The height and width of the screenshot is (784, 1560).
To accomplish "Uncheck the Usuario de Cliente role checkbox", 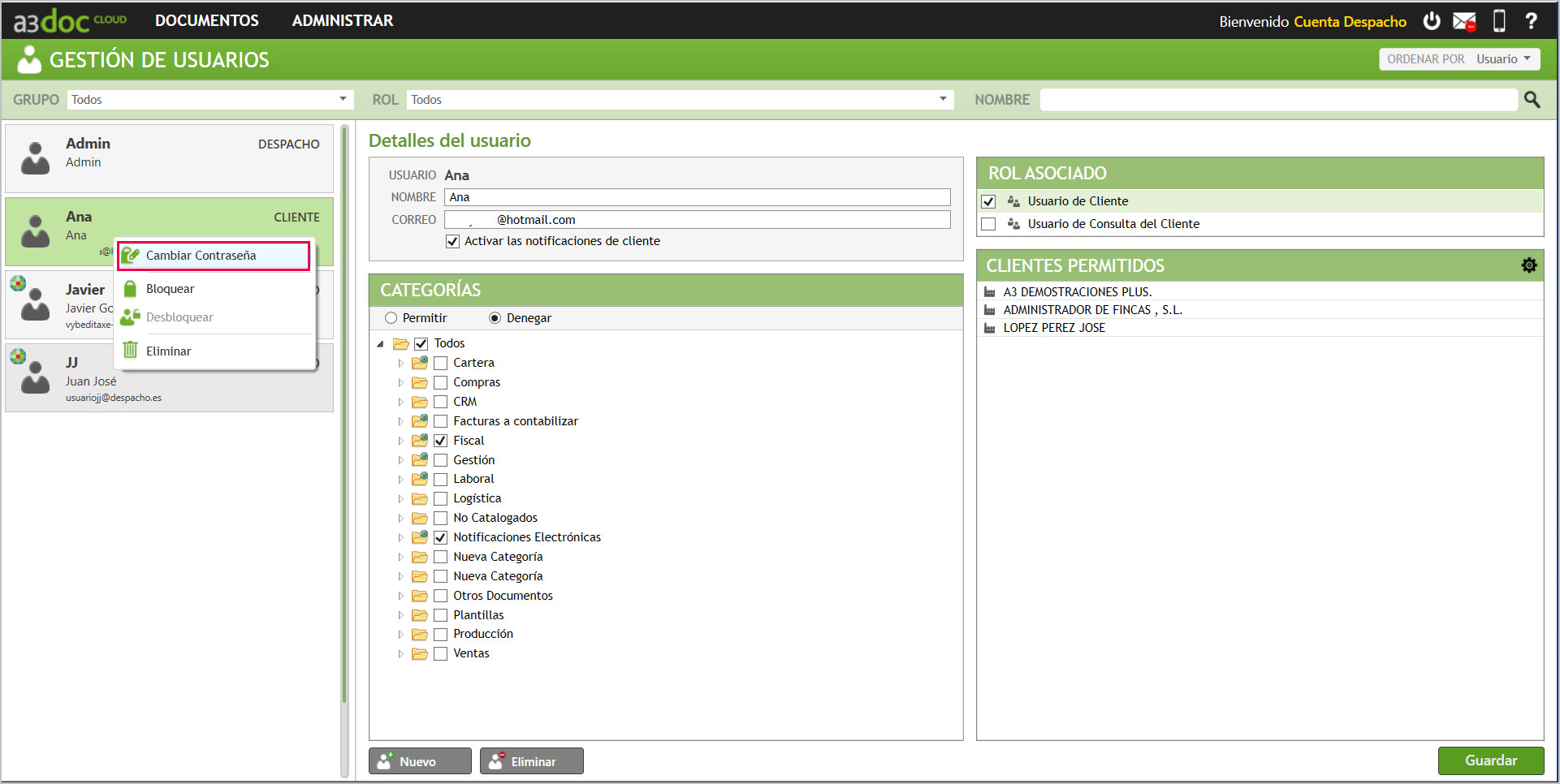I will pos(988,201).
